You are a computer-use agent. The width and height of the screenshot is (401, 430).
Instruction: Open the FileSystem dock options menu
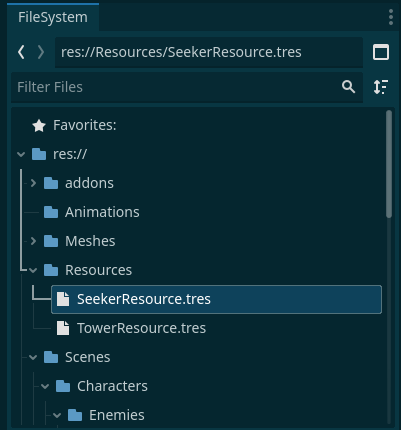click(x=391, y=17)
